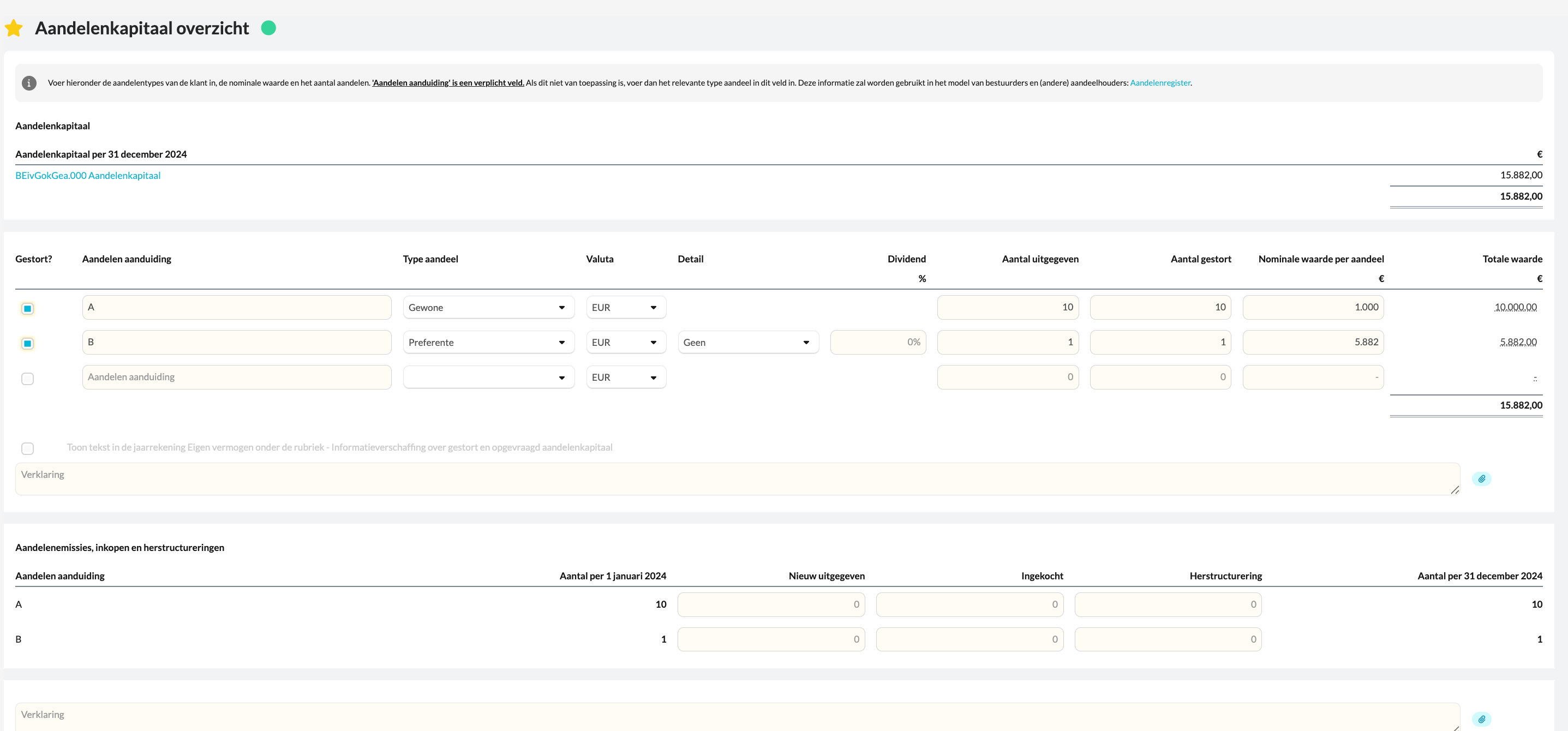Screen dimensions: 1568x731
Task: Uncheck Gestort checkbox for share A
Action: coord(27,309)
